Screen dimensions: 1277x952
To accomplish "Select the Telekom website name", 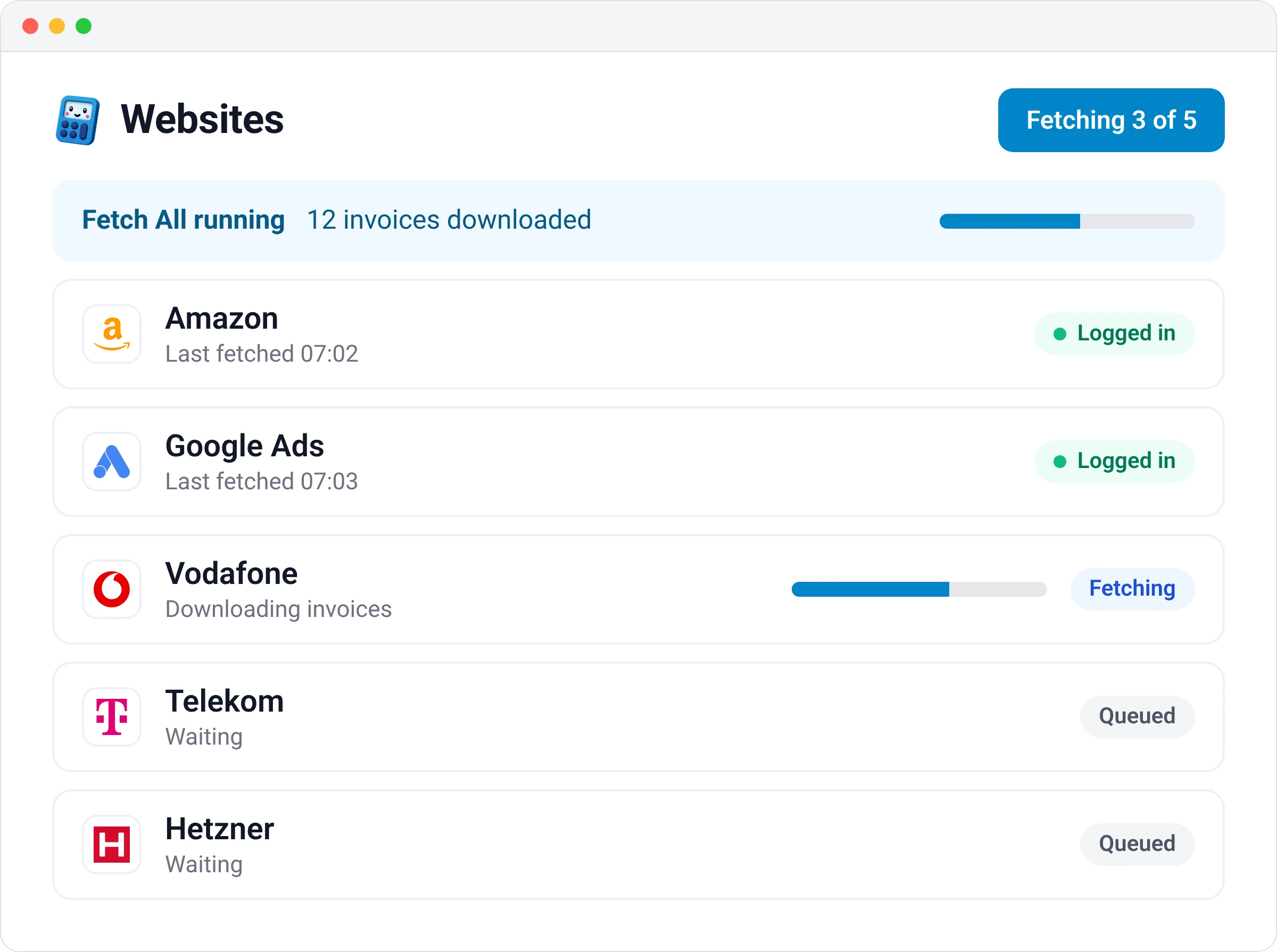I will [225, 702].
